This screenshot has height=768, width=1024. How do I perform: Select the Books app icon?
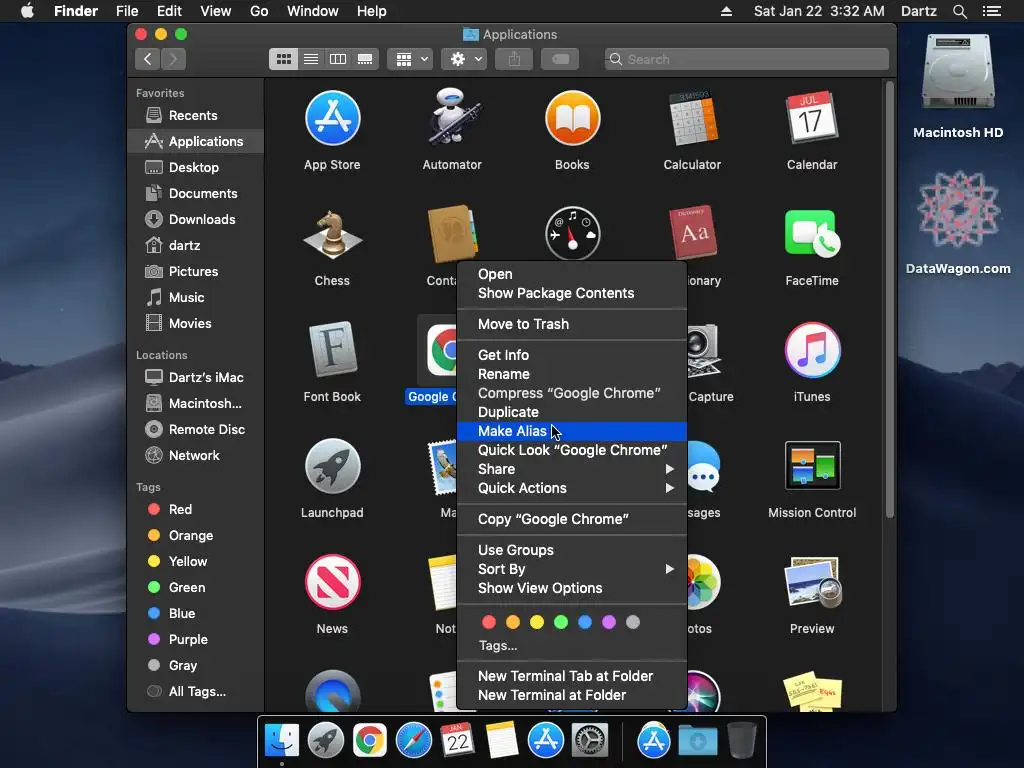572,118
